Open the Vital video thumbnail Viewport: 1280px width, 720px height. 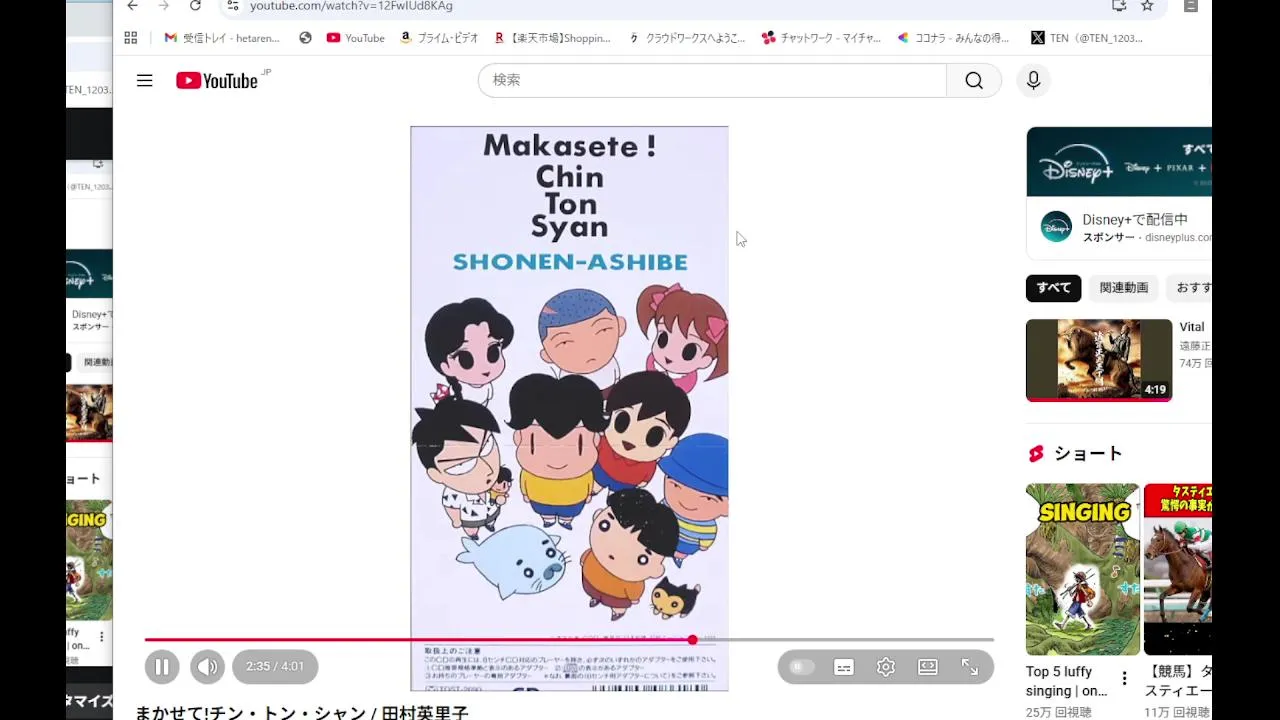[1099, 360]
